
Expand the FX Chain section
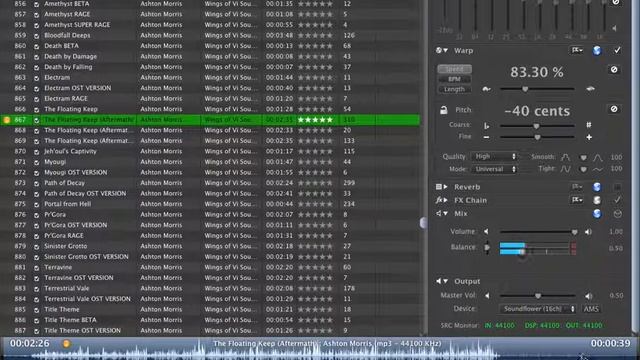445,200
